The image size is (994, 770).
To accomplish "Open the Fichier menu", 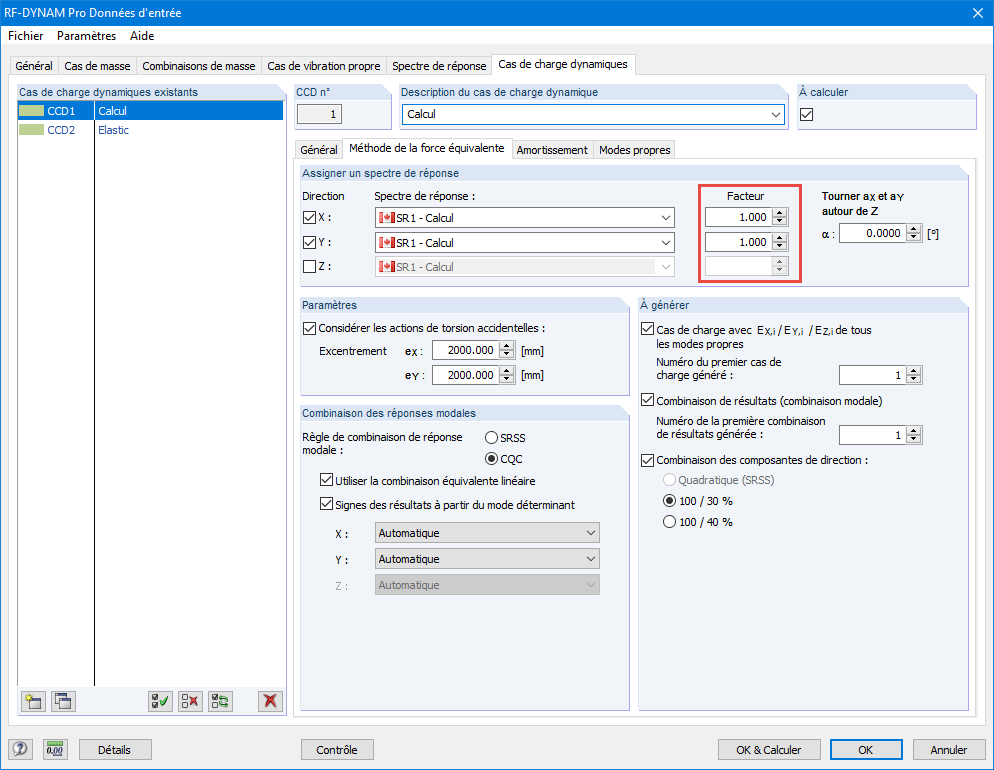I will 25,36.
